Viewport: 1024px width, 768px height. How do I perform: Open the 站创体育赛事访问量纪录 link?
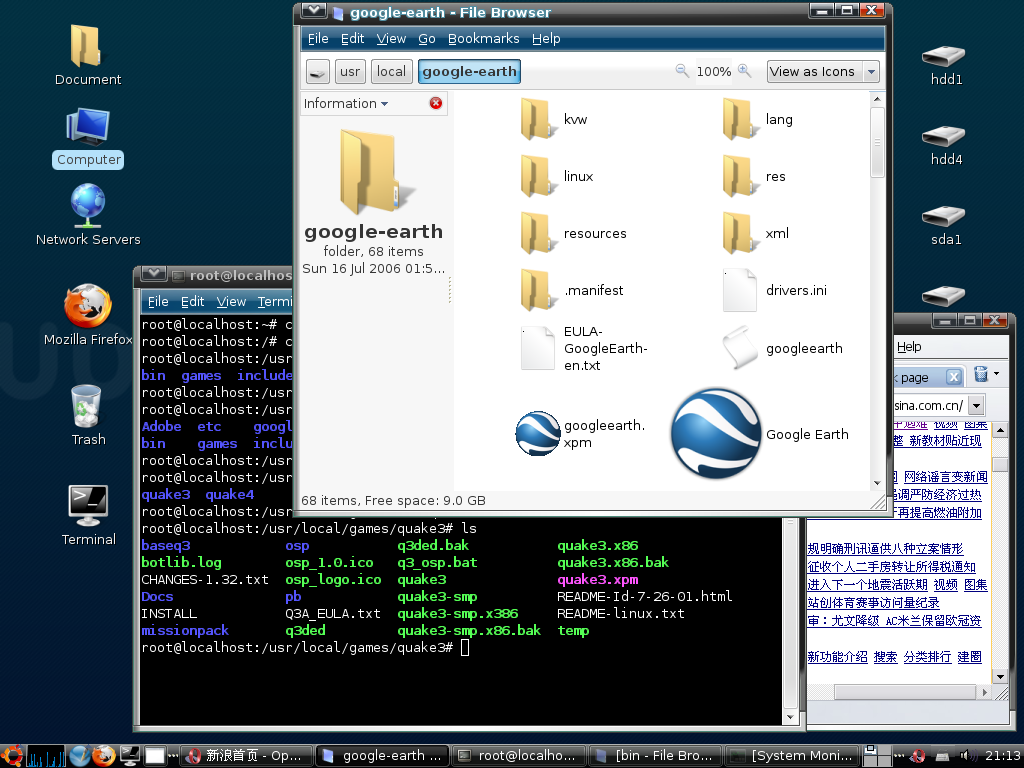(873, 603)
